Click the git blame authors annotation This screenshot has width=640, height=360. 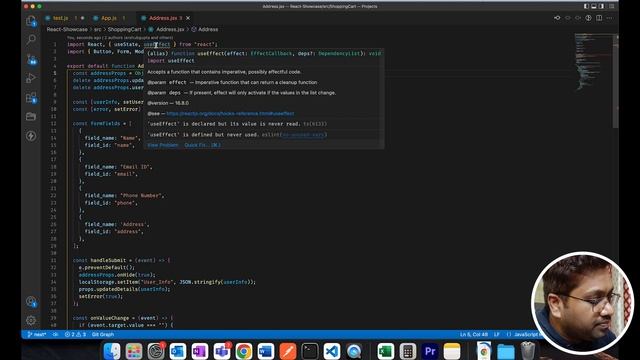click(120, 38)
